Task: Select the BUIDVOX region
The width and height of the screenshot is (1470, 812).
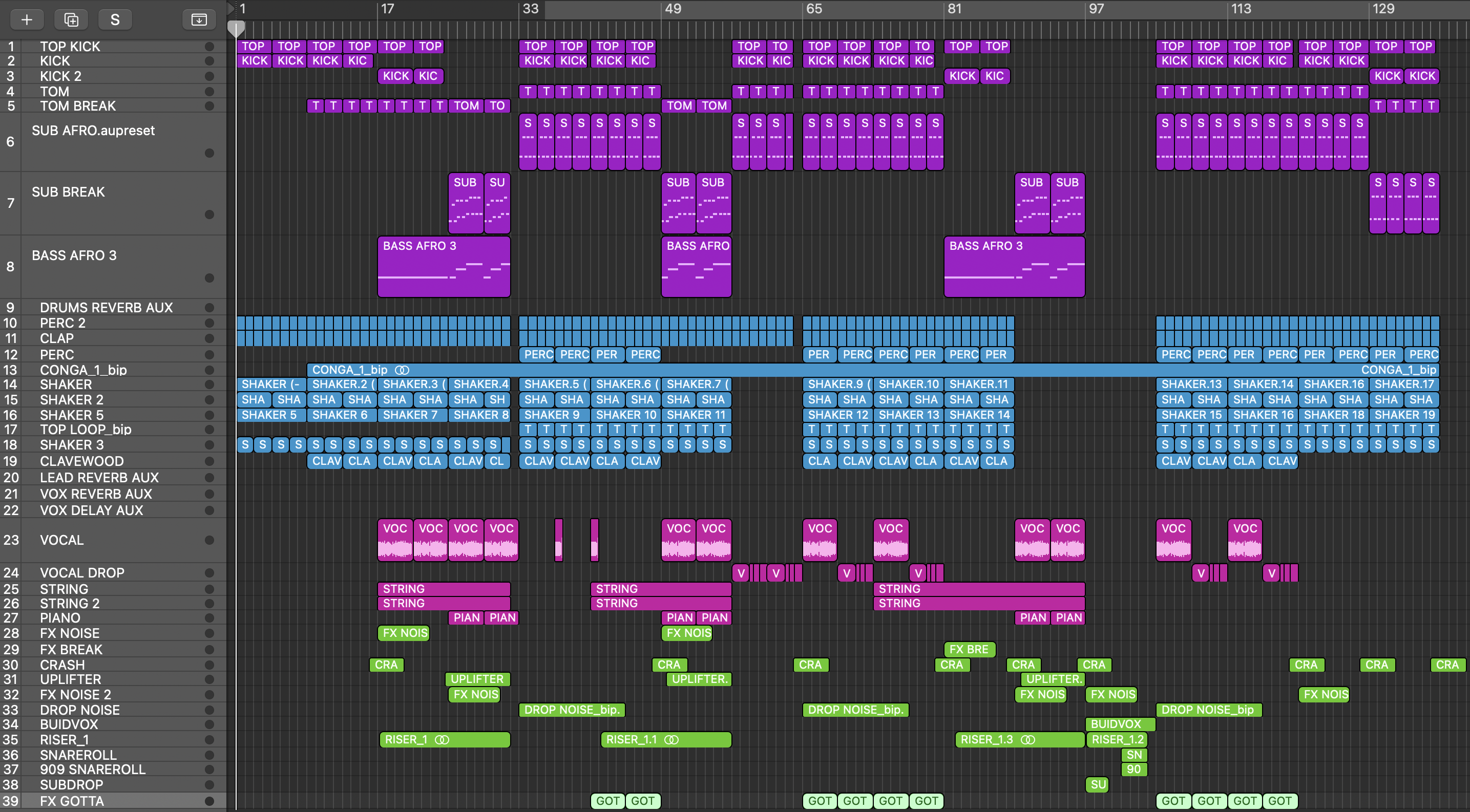Action: pyautogui.click(x=1120, y=724)
